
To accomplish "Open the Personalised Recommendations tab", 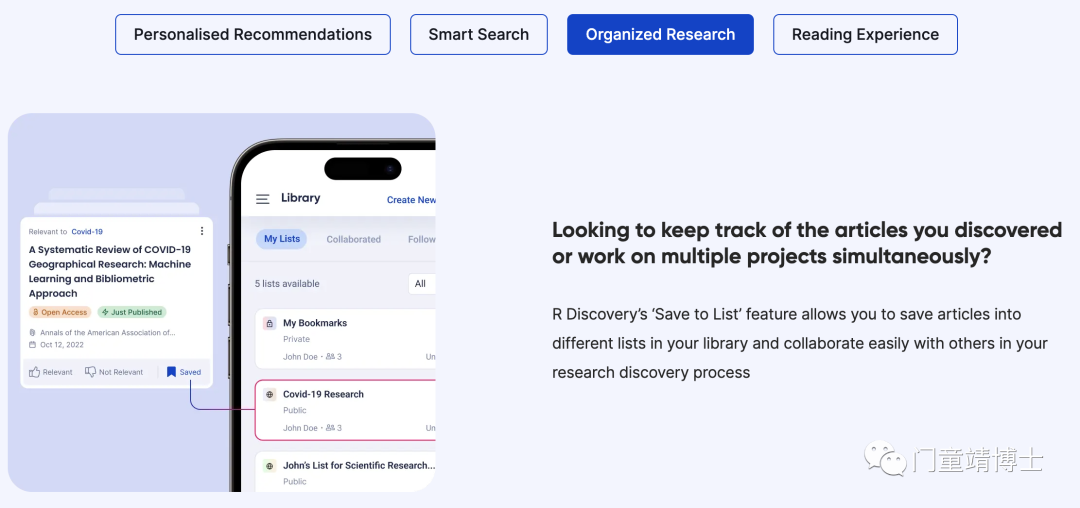I will pos(253,34).
